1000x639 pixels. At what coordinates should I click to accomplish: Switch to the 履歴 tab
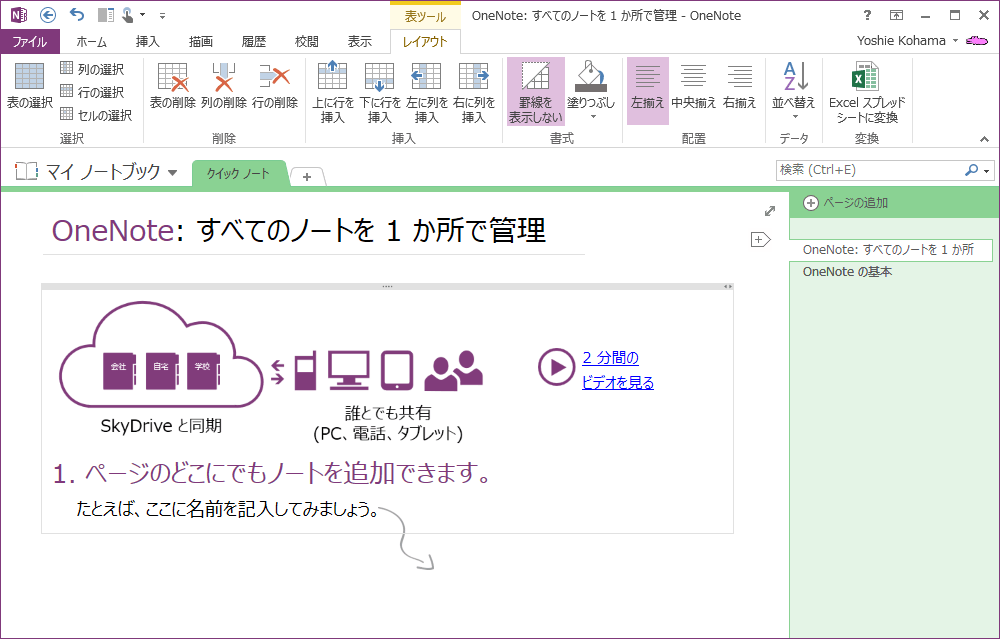coord(253,41)
